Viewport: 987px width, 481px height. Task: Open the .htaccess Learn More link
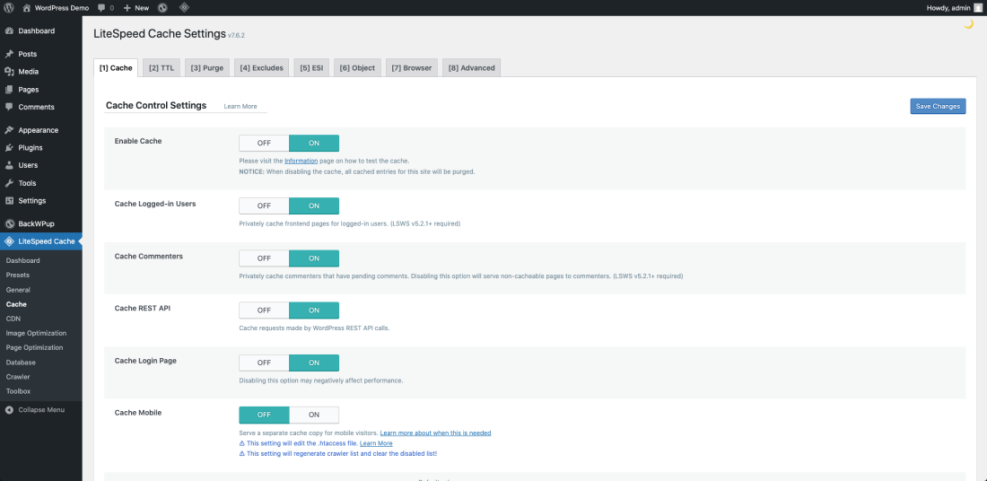coord(376,443)
